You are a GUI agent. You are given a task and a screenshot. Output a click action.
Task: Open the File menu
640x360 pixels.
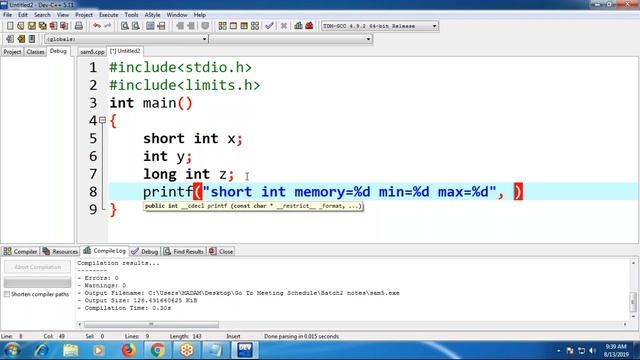pyautogui.click(x=7, y=15)
